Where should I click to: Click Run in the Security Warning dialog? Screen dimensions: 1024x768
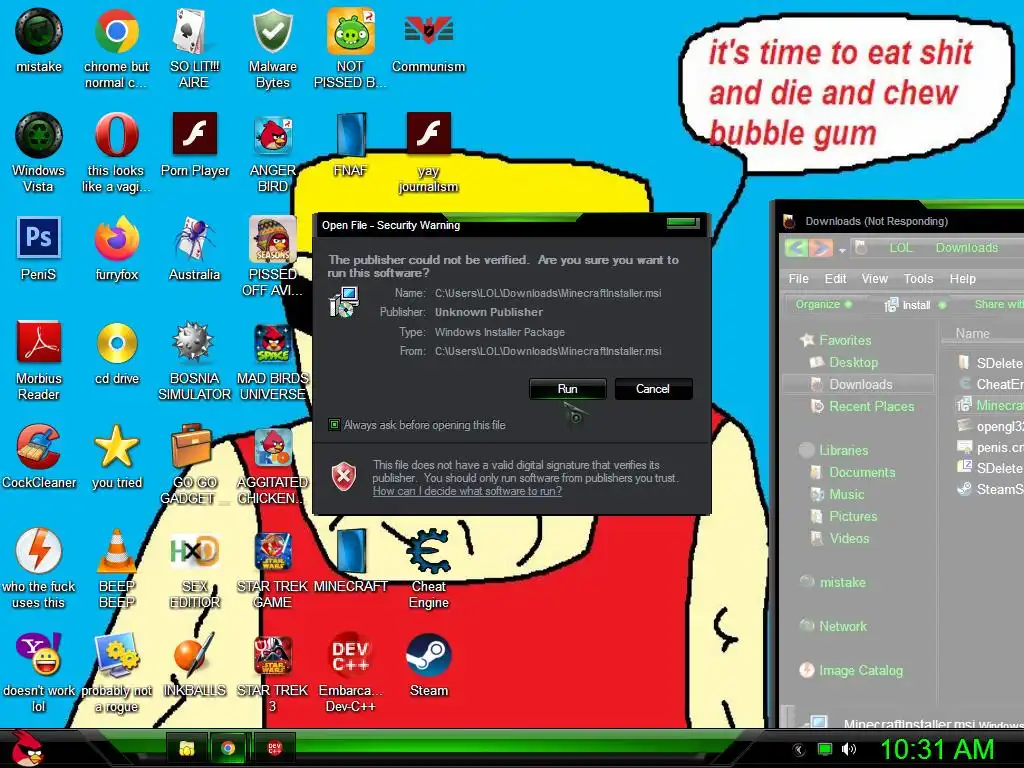coord(568,389)
